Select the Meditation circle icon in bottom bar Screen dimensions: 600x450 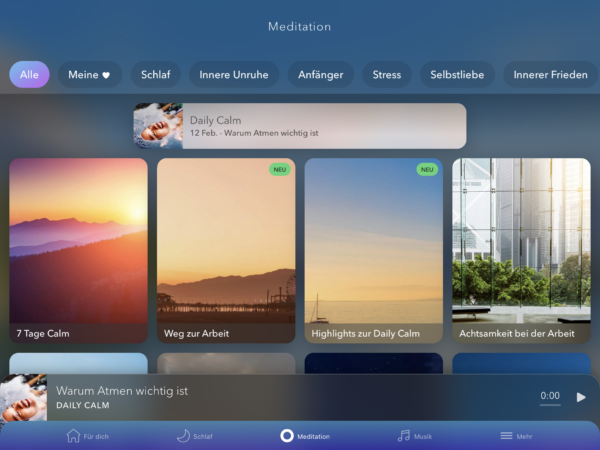click(x=287, y=436)
